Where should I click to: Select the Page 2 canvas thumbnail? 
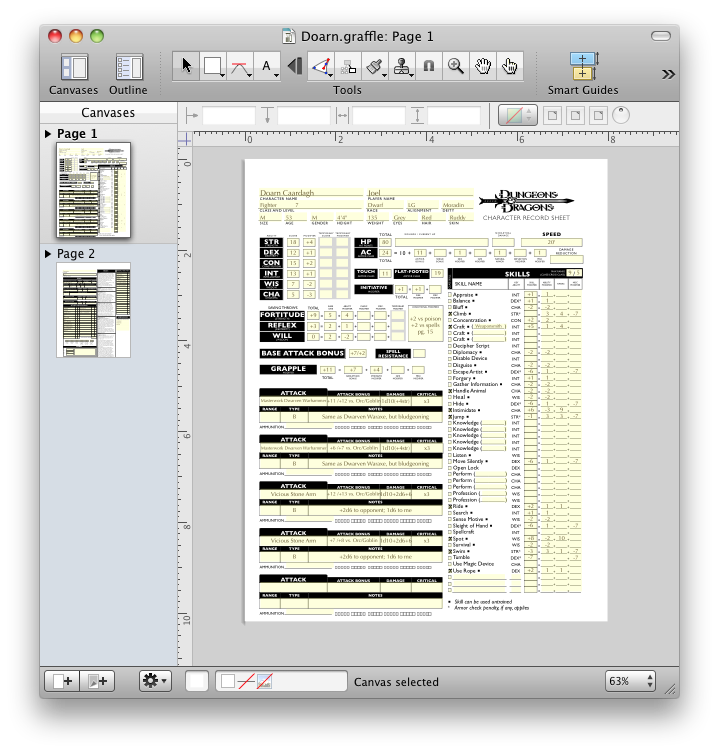[x=93, y=310]
